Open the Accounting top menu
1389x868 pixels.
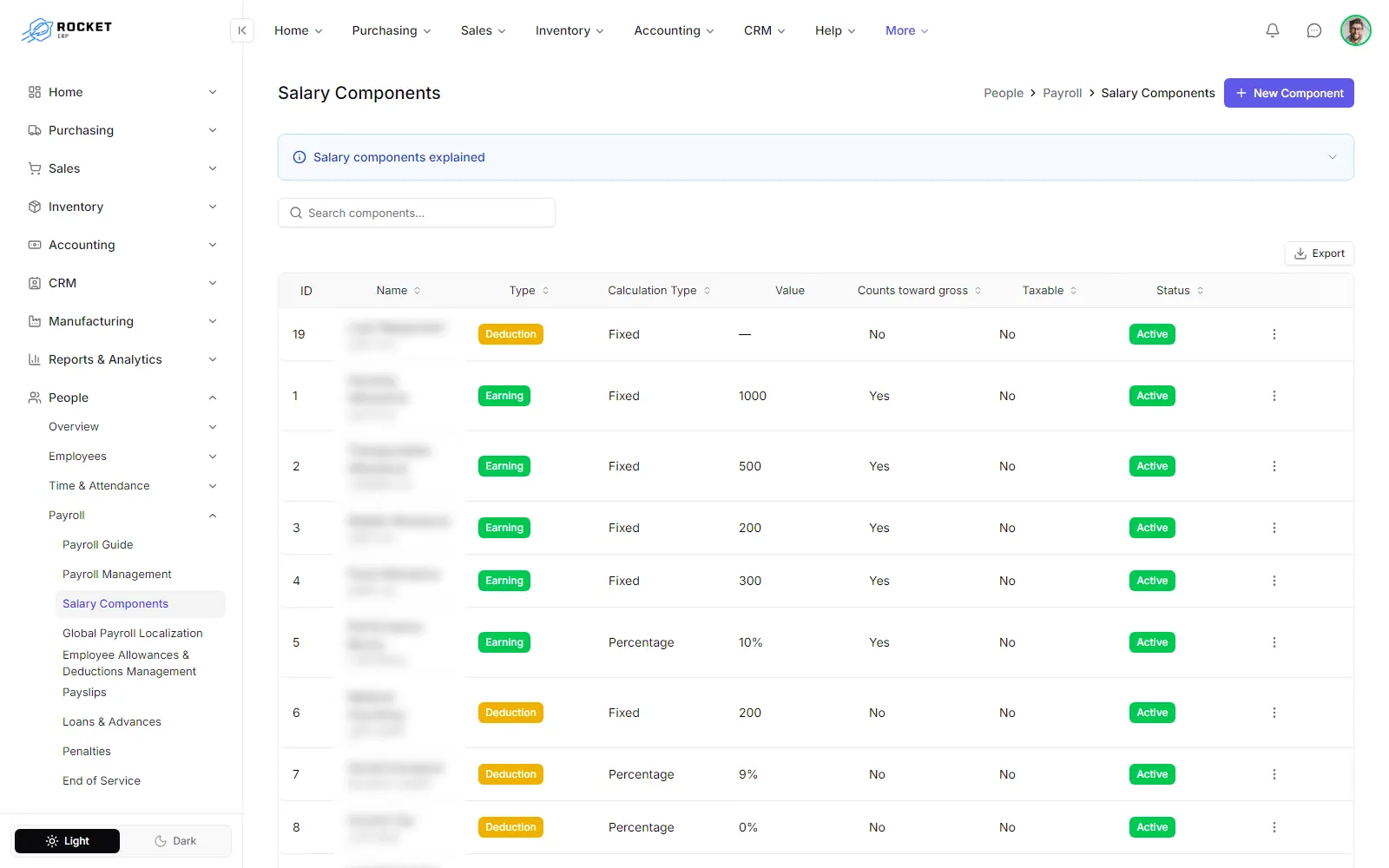[674, 30]
